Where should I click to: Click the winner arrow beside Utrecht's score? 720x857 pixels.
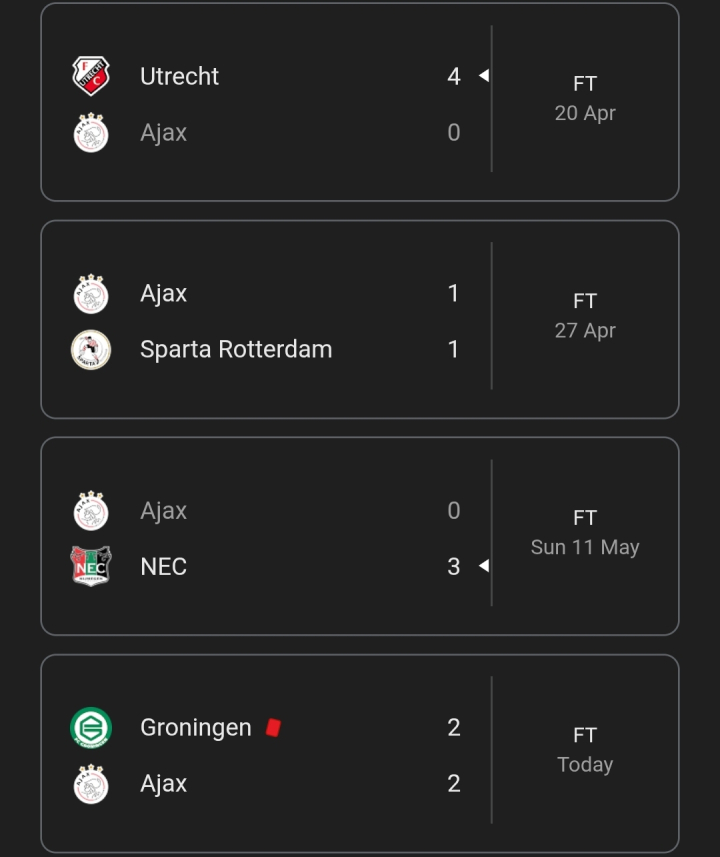pos(484,75)
